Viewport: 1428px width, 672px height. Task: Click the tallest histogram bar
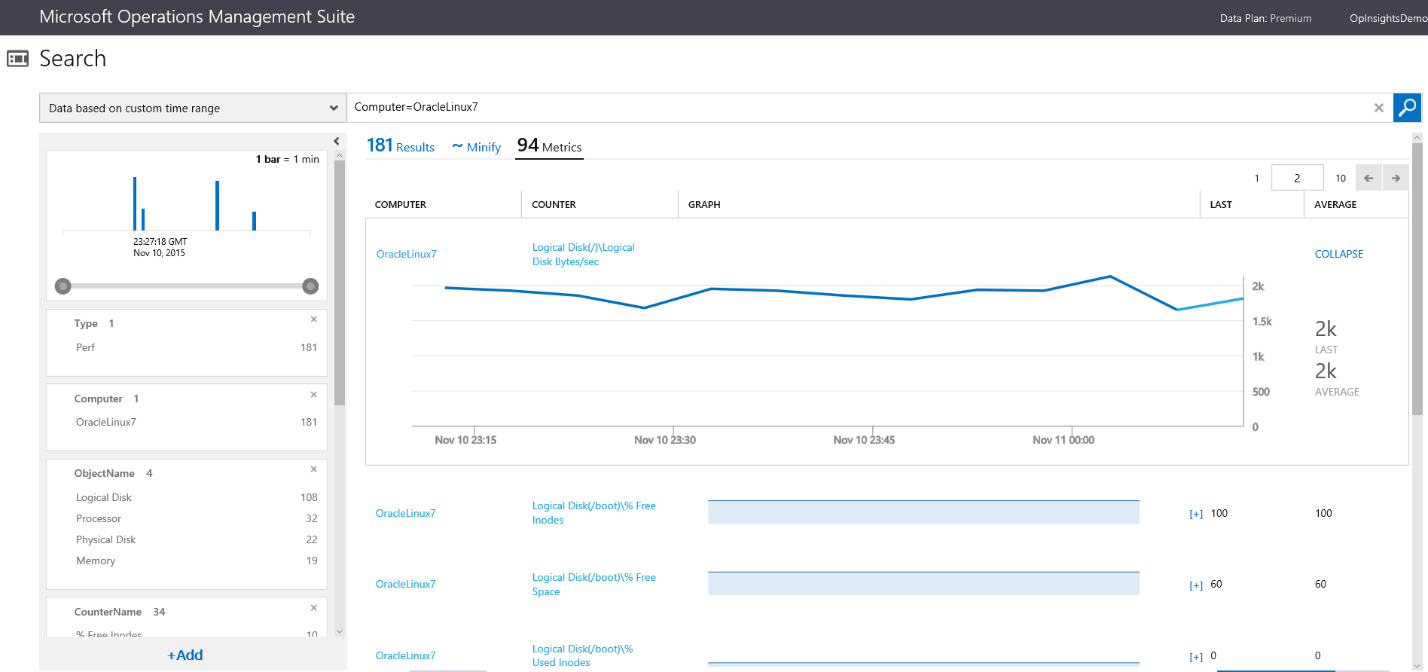pos(135,203)
